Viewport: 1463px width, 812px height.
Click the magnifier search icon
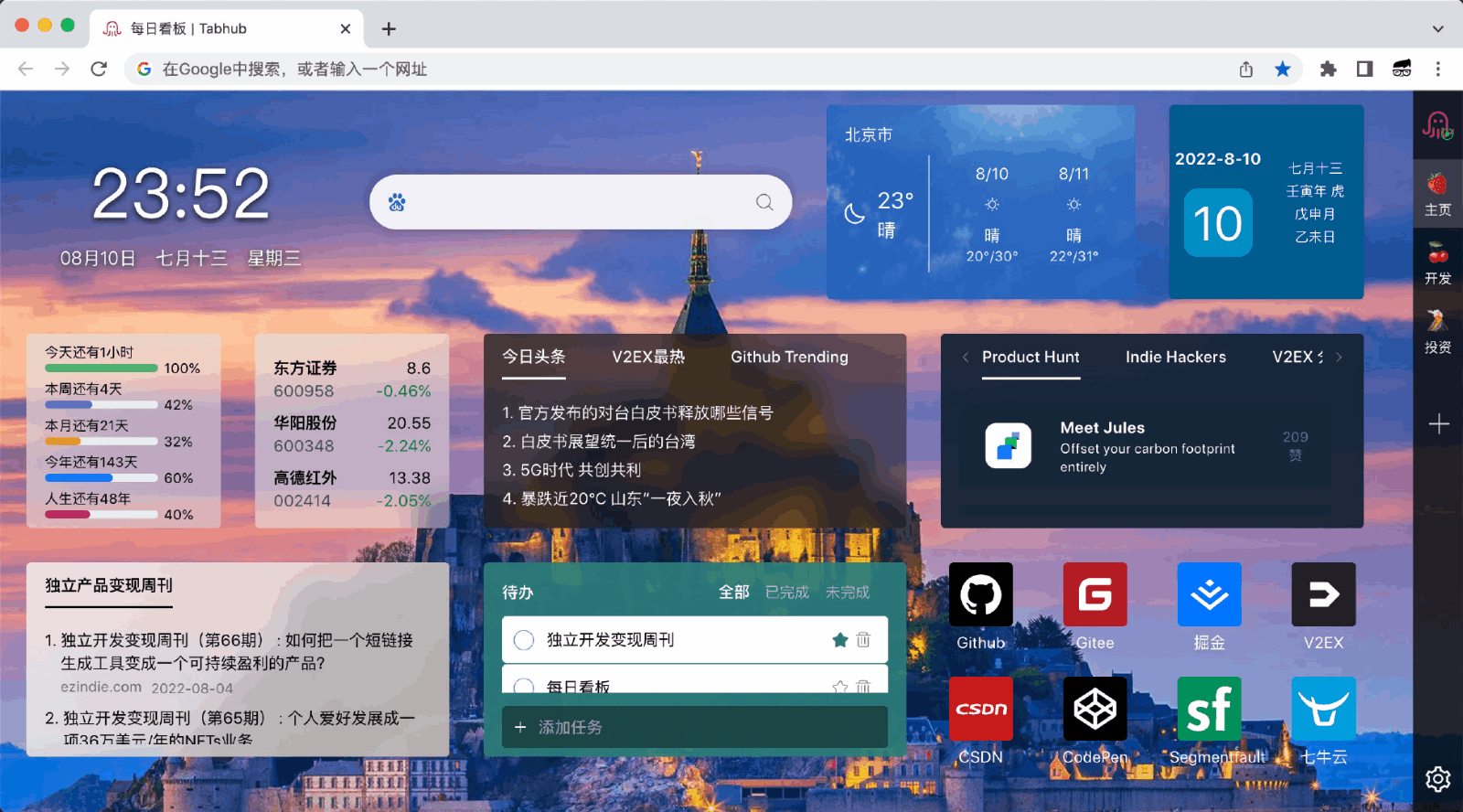[x=764, y=202]
